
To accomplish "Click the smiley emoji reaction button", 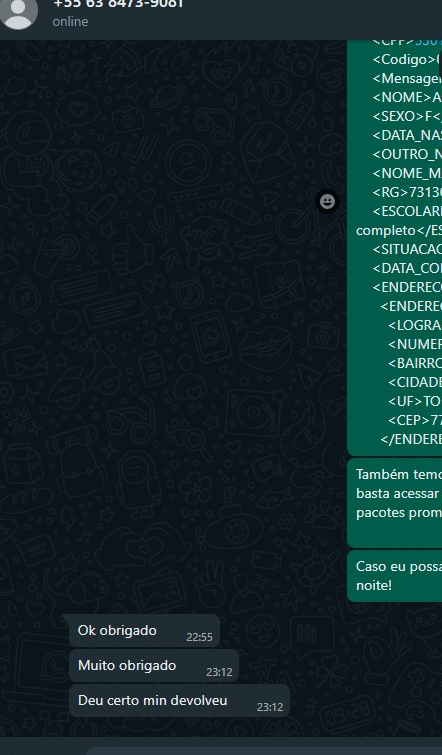I will (x=327, y=201).
